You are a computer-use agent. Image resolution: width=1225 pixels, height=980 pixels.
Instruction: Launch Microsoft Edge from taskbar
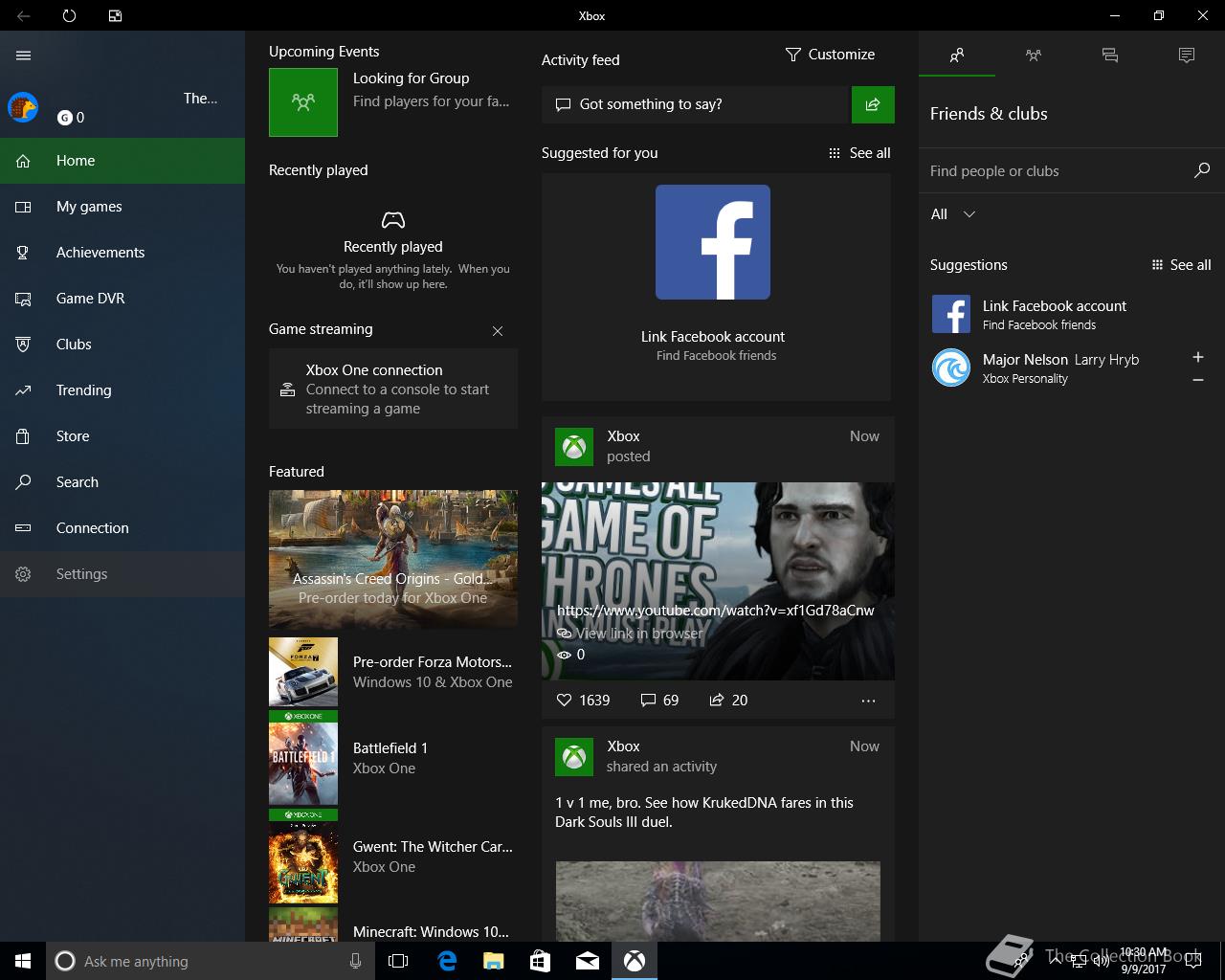point(447,961)
